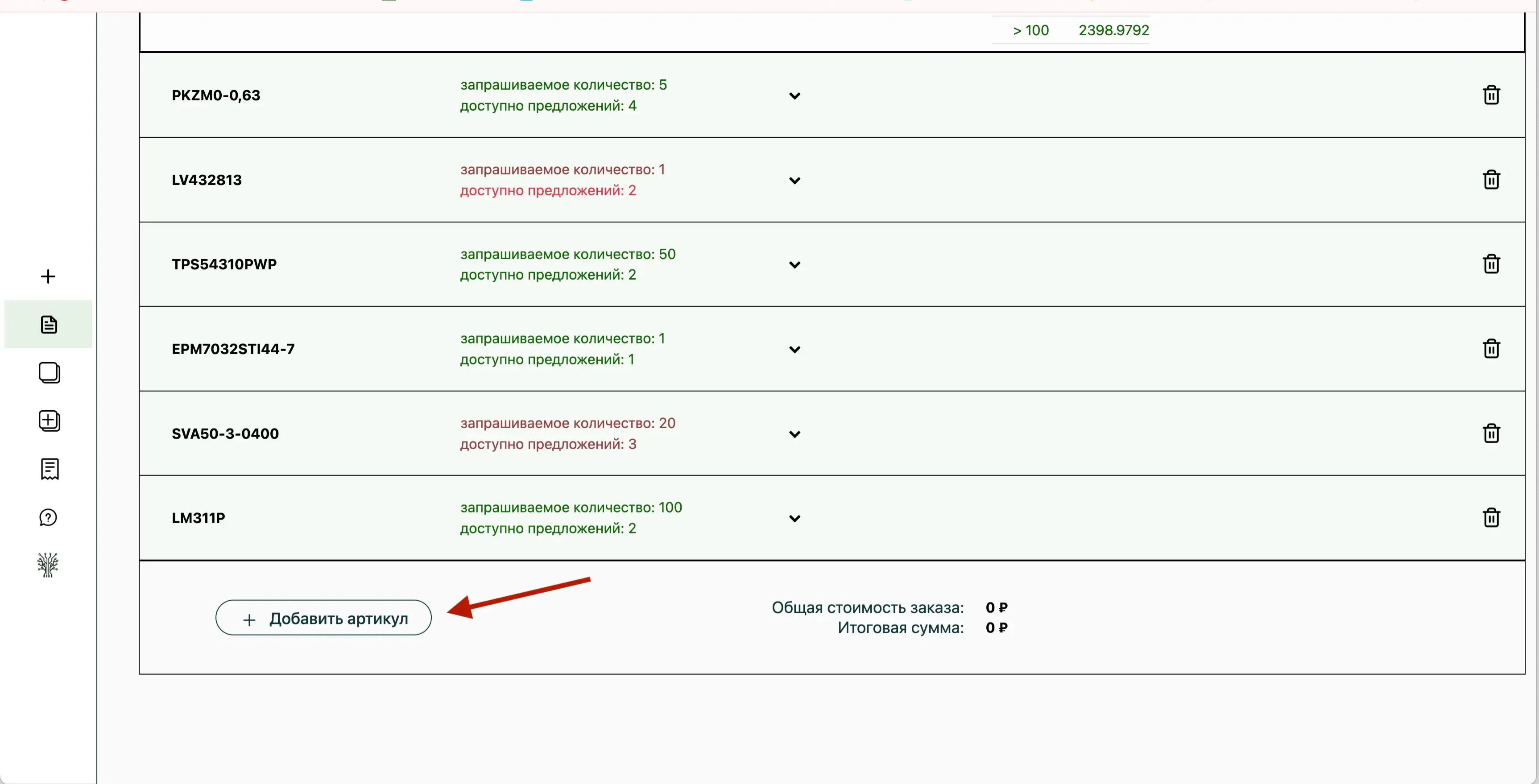This screenshot has height=784, width=1539.
Task: Click the tree logo sidebar icon
Action: coord(48,565)
